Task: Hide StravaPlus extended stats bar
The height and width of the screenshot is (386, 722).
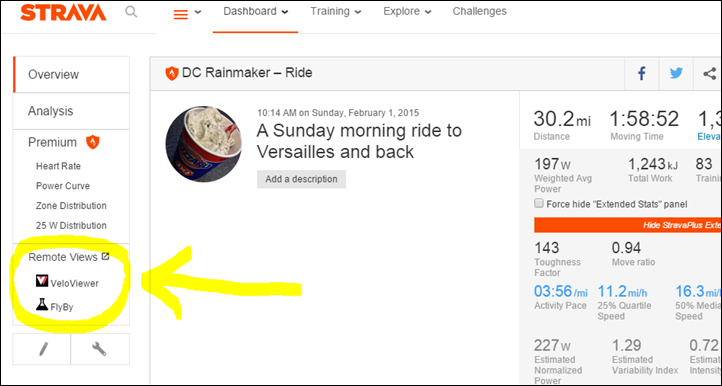Action: point(628,225)
